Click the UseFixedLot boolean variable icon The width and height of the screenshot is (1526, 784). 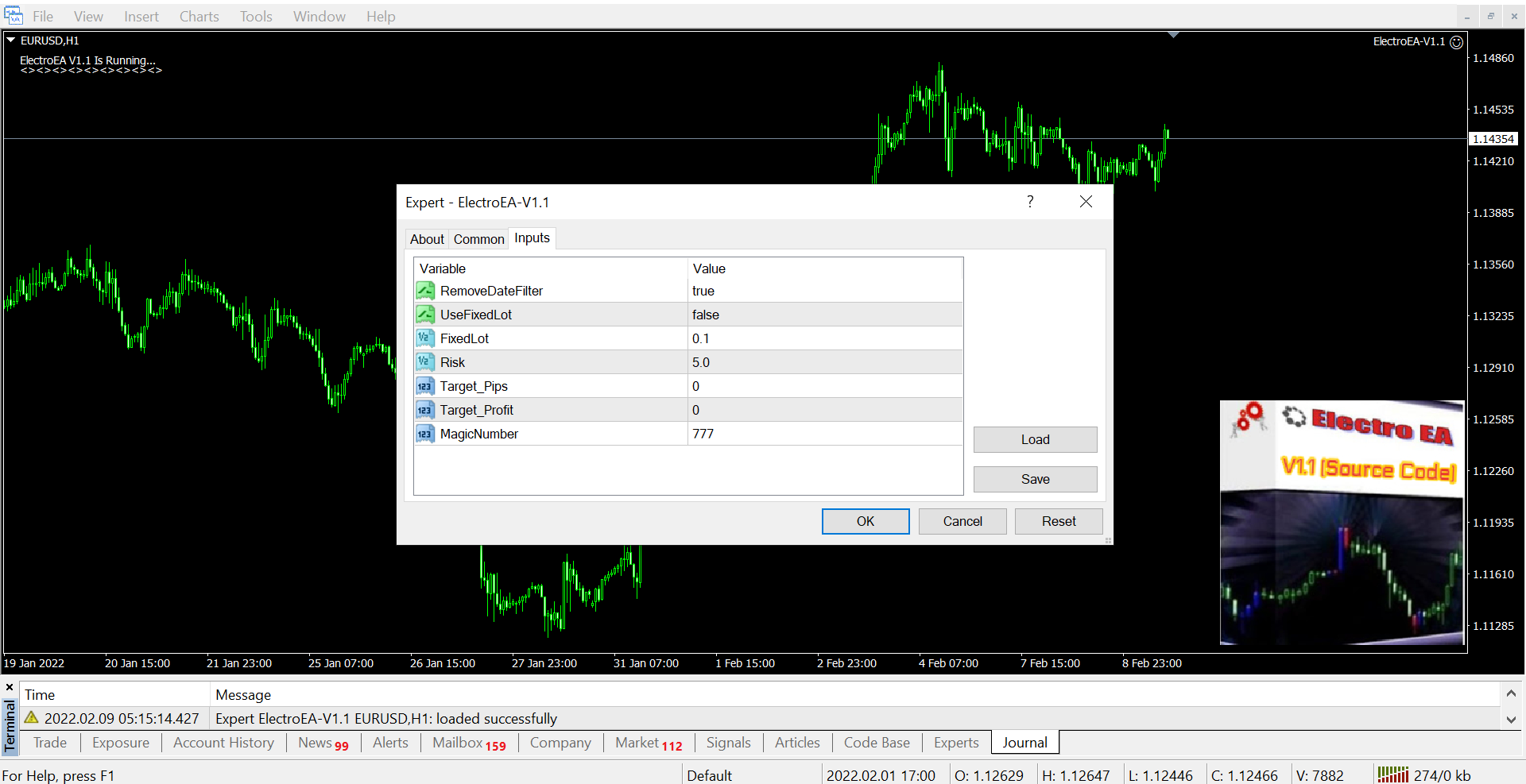point(425,315)
